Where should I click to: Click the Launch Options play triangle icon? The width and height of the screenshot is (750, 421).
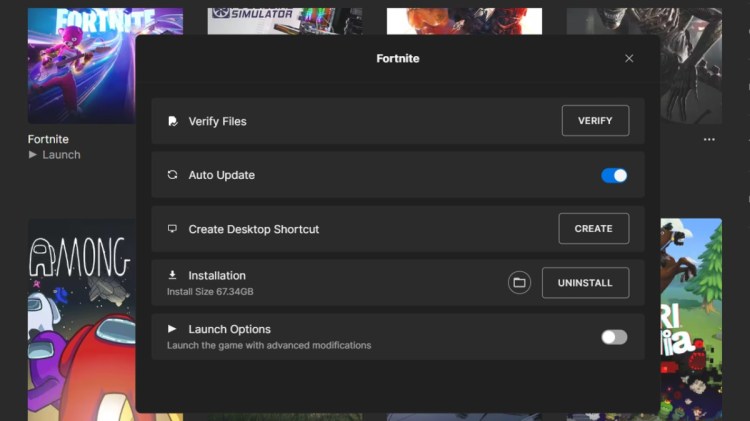coord(172,329)
